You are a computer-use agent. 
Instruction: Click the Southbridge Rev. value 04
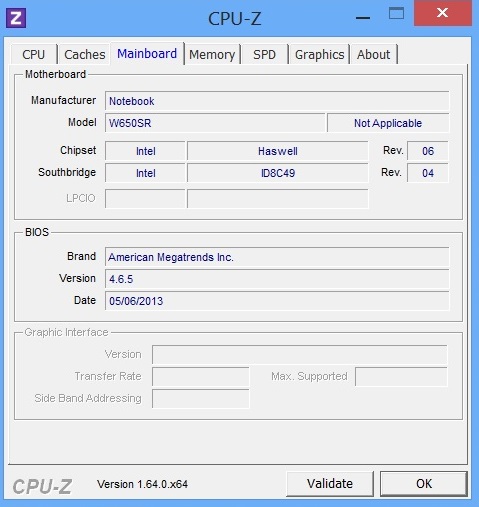pyautogui.click(x=428, y=173)
